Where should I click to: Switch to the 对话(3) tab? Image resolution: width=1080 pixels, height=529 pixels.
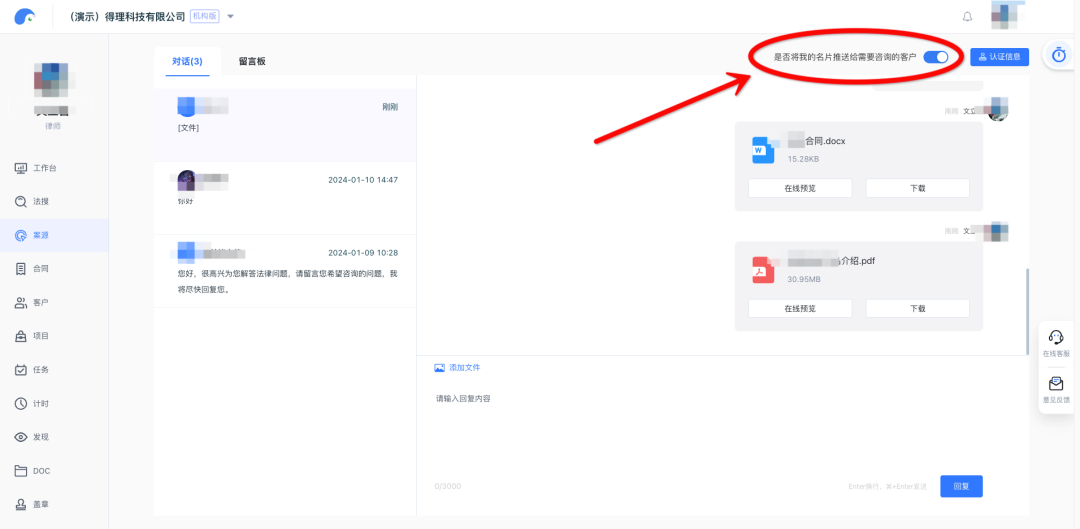coord(187,61)
